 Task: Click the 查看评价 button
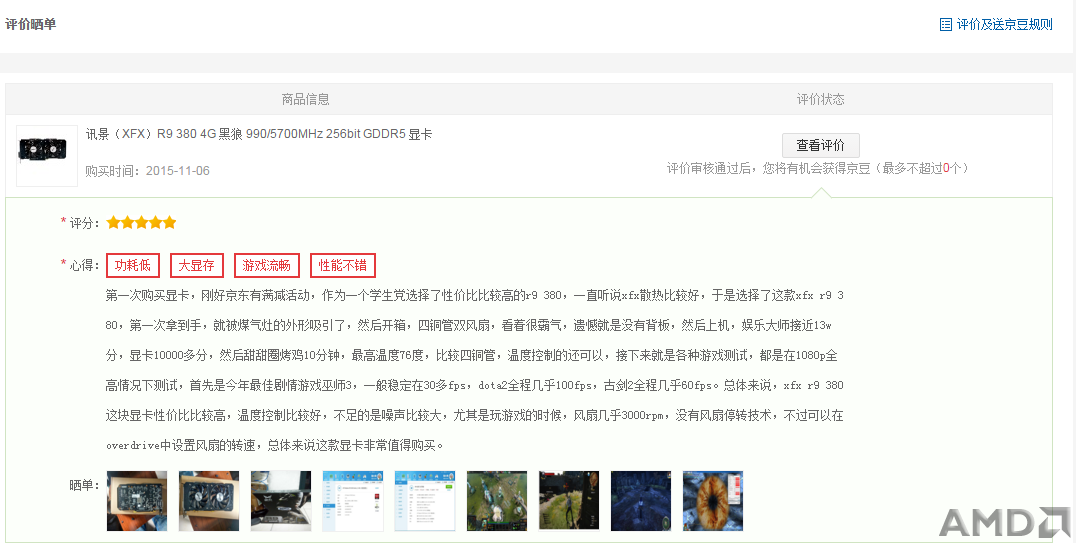(821, 145)
